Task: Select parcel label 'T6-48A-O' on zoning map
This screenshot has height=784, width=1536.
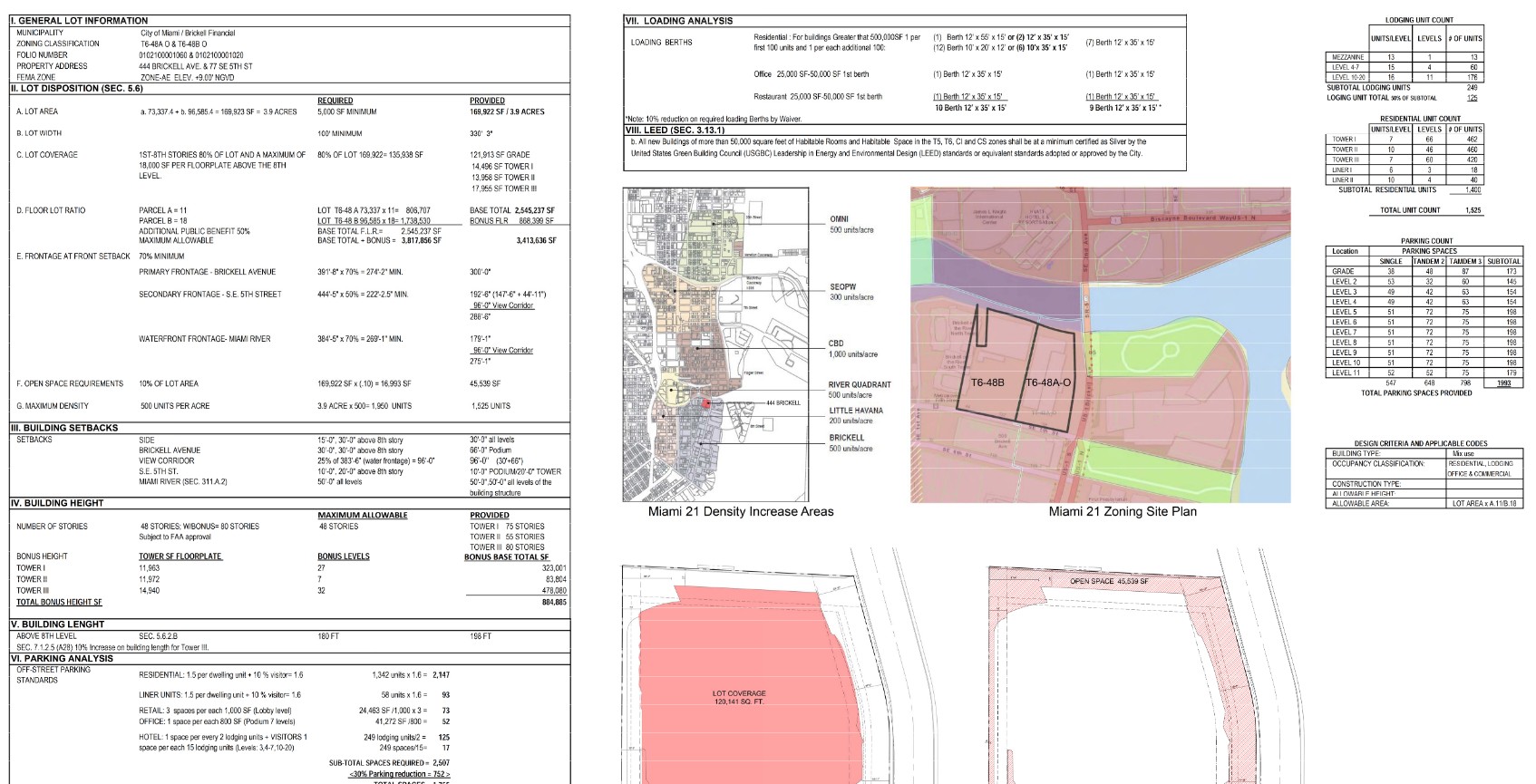Action: (1048, 382)
